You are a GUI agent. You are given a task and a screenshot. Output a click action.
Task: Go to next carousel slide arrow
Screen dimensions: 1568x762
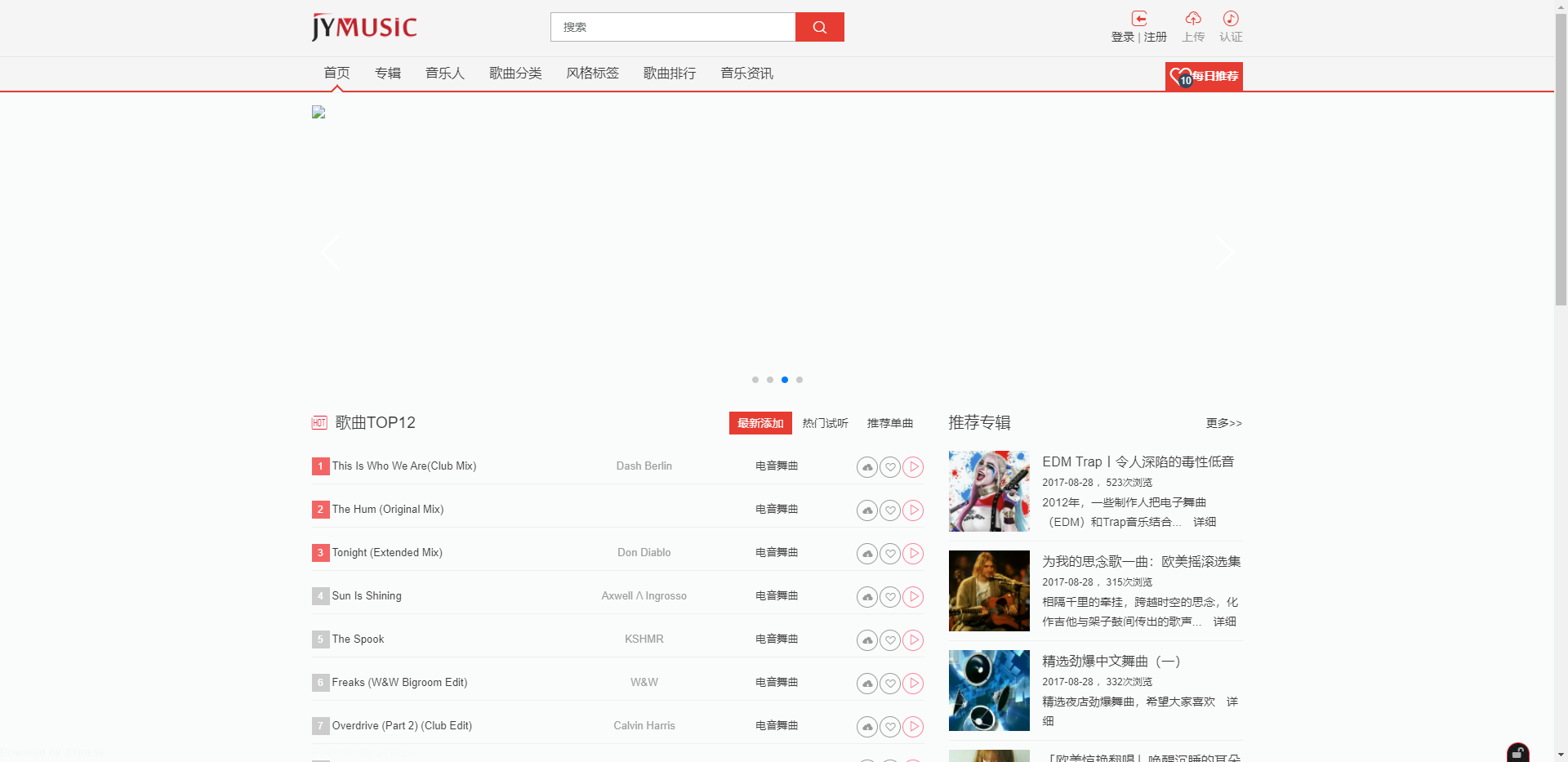click(1224, 253)
